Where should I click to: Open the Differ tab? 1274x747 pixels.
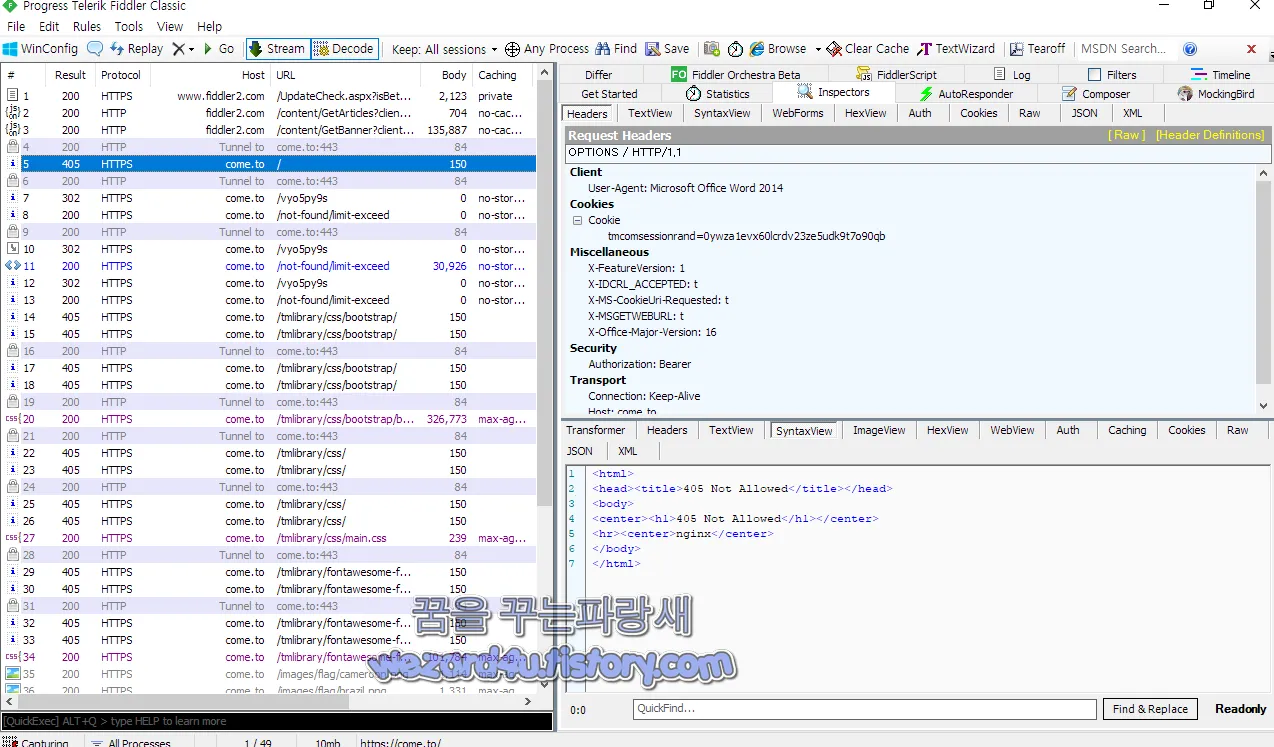point(598,75)
